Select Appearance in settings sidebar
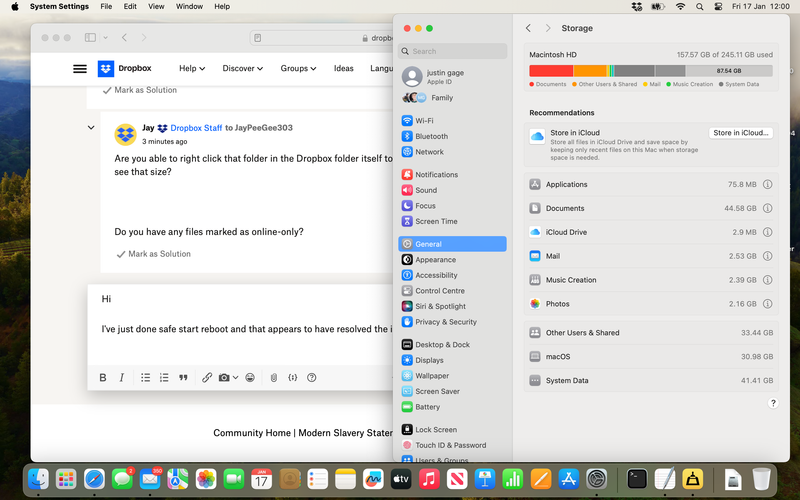 [435, 260]
